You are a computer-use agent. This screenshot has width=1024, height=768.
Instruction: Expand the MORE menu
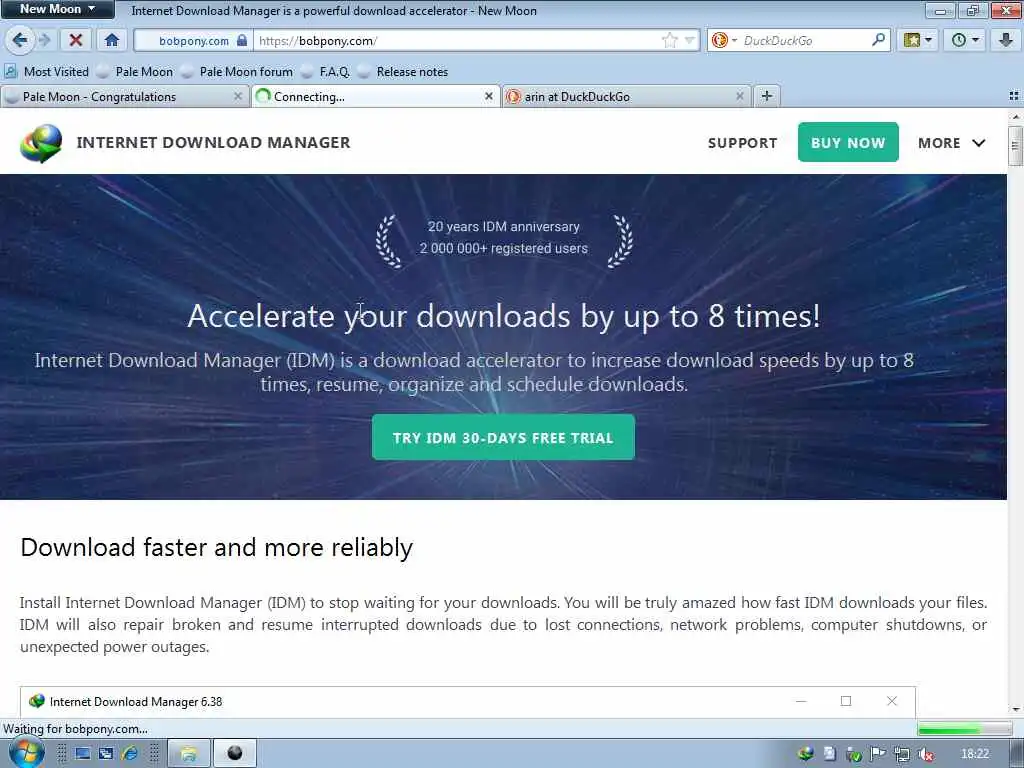(x=952, y=143)
